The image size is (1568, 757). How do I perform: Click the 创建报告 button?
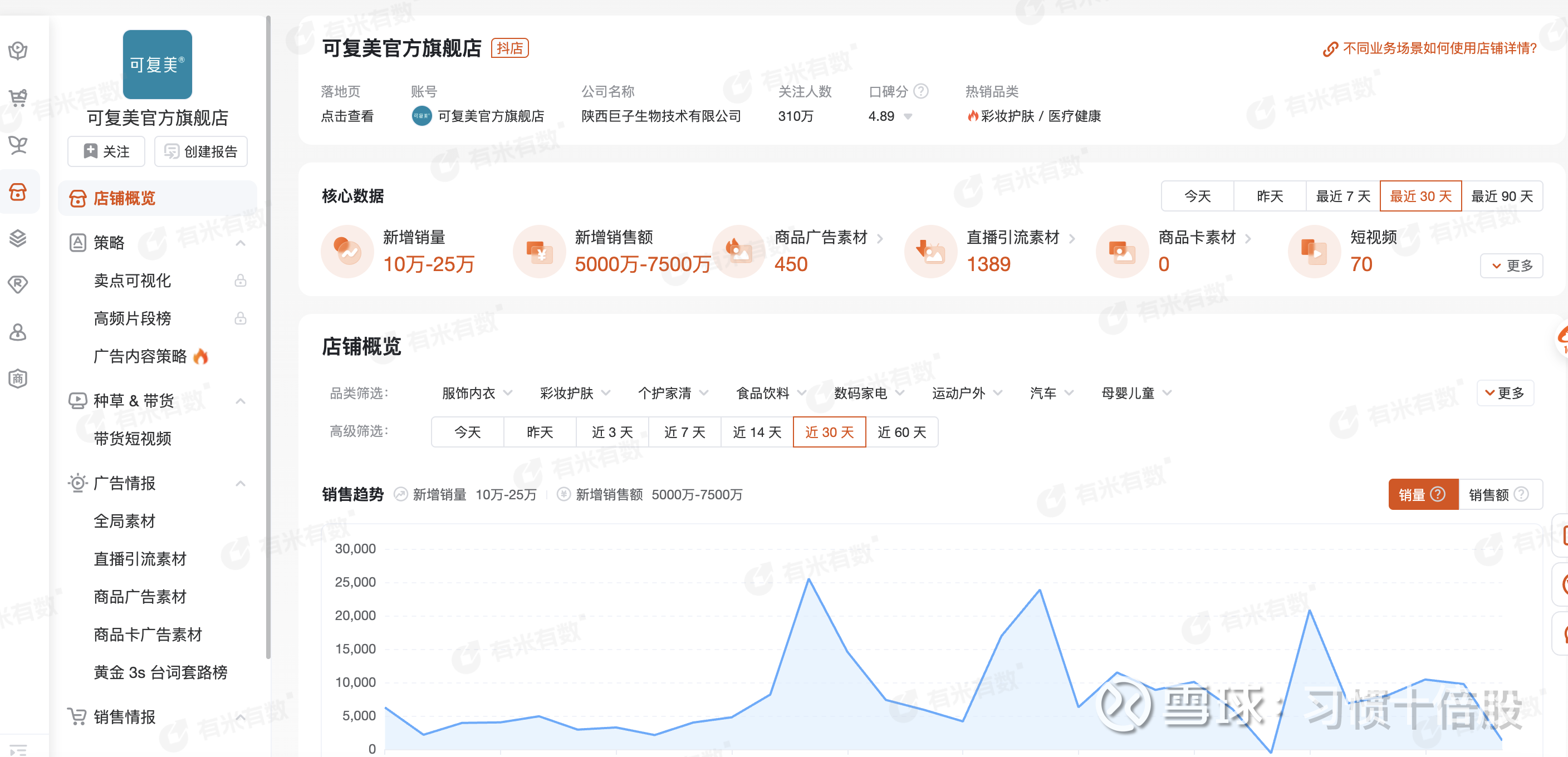pyautogui.click(x=201, y=151)
